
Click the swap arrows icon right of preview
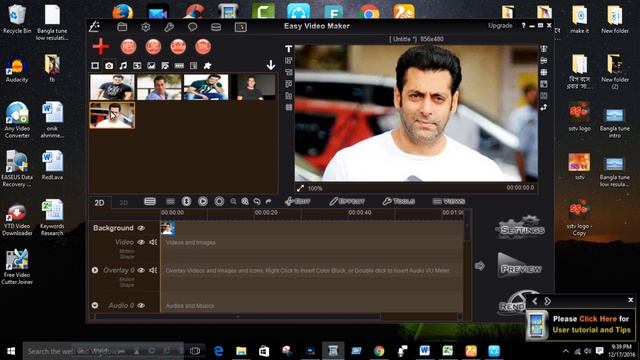coord(544,107)
